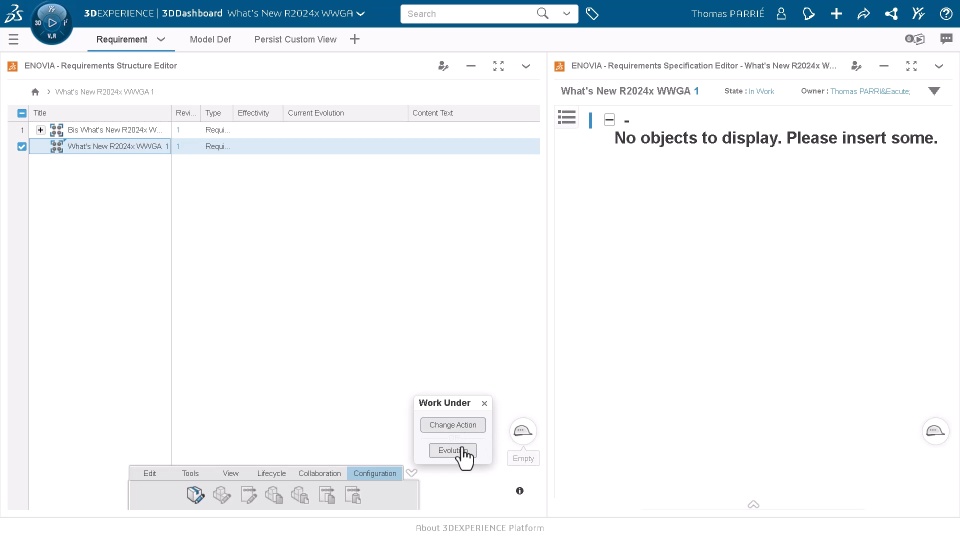Viewport: 960px width, 540px height.
Task: Click the info icon in Structure Editor
Action: tap(520, 491)
